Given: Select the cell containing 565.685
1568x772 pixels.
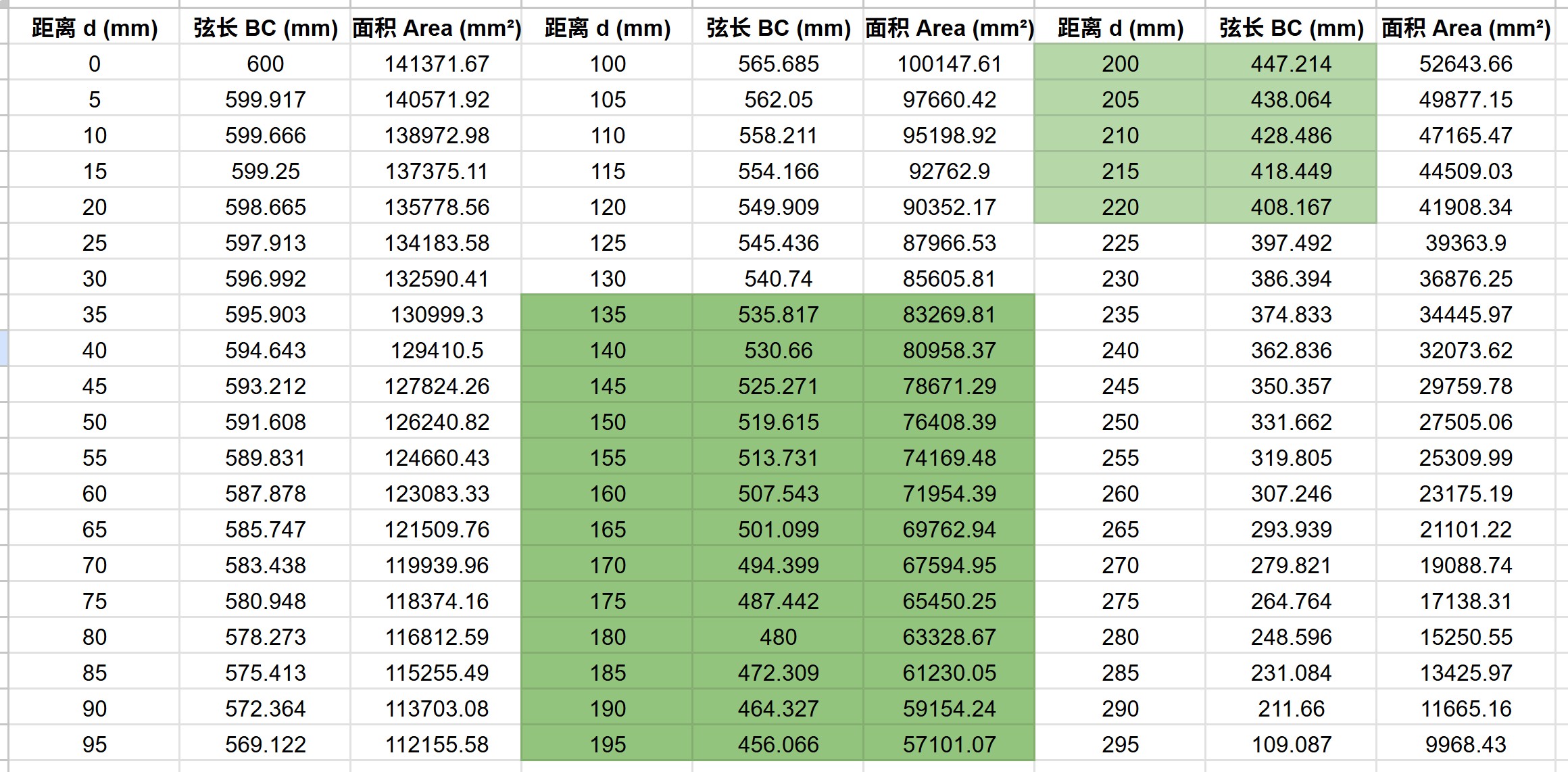Looking at the screenshot, I should point(778,64).
